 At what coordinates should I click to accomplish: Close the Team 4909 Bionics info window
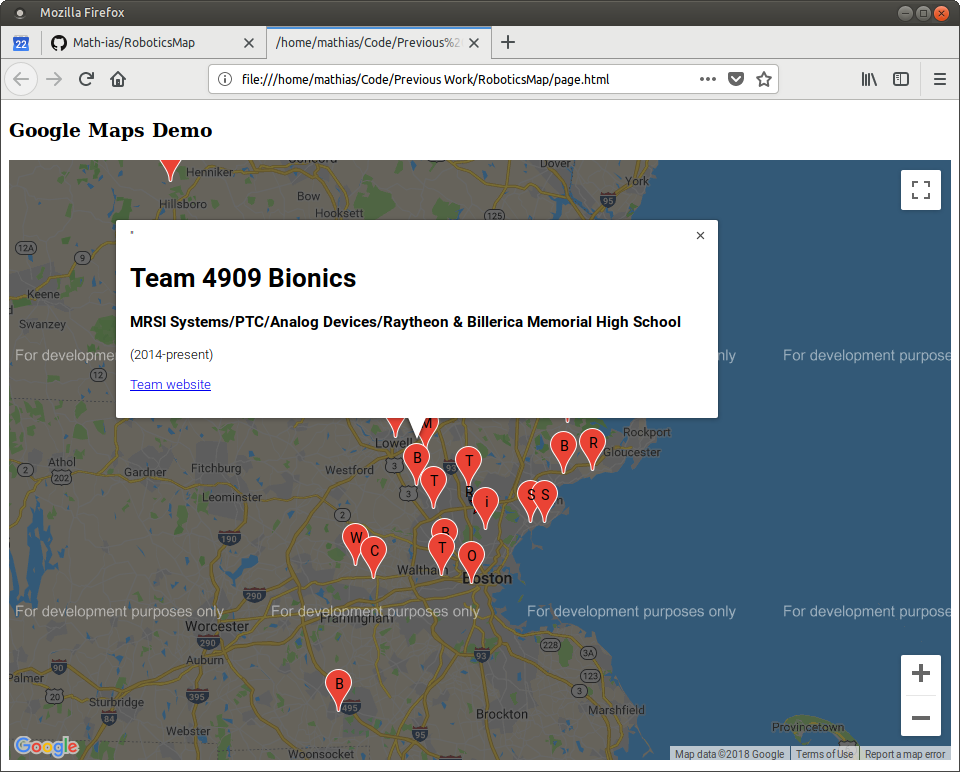pos(700,236)
